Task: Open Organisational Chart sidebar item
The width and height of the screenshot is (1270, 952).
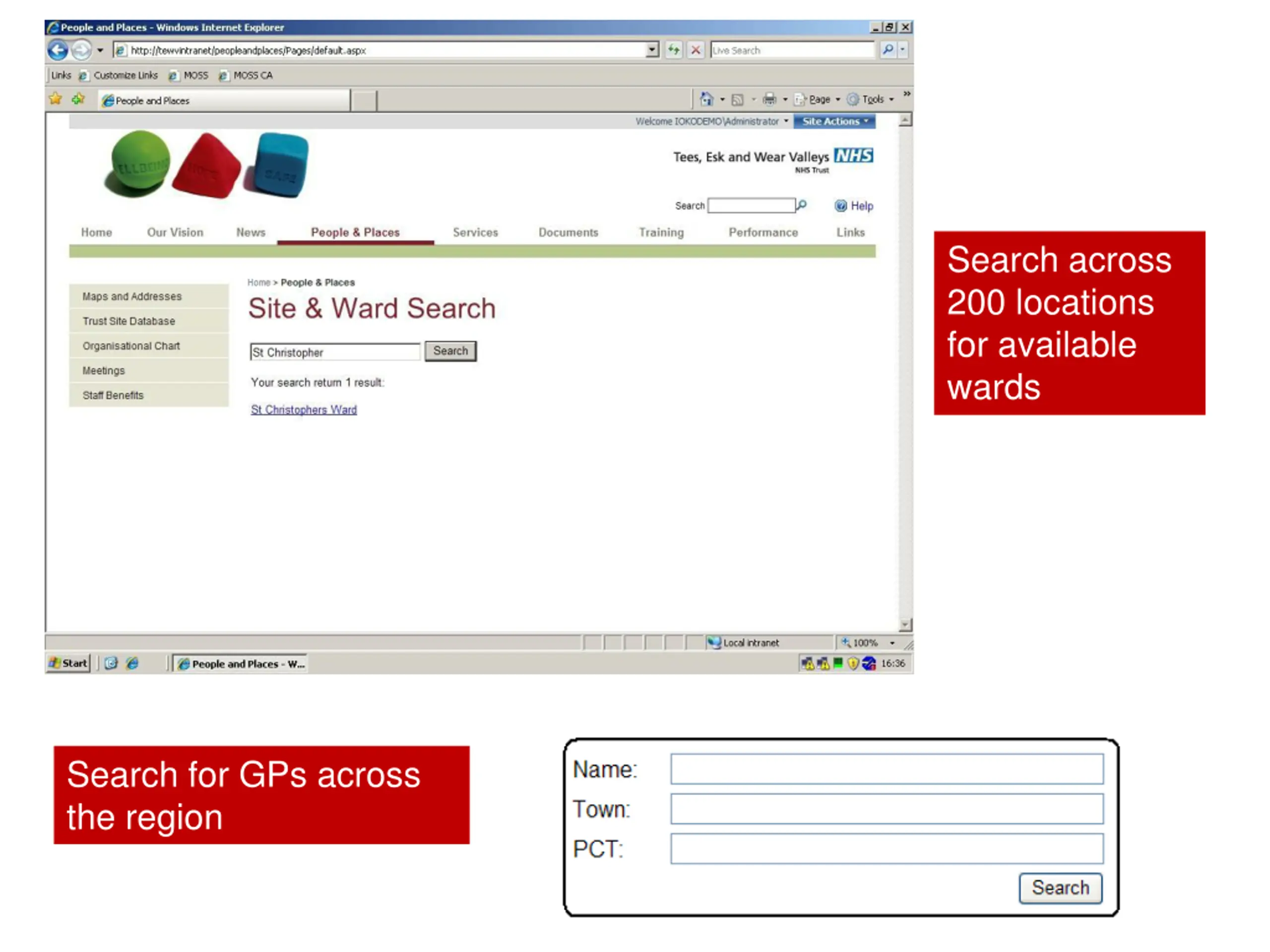Action: click(x=149, y=346)
